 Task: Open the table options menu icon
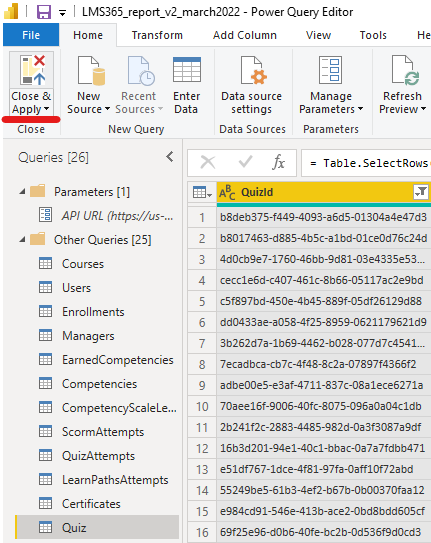pyautogui.click(x=202, y=192)
